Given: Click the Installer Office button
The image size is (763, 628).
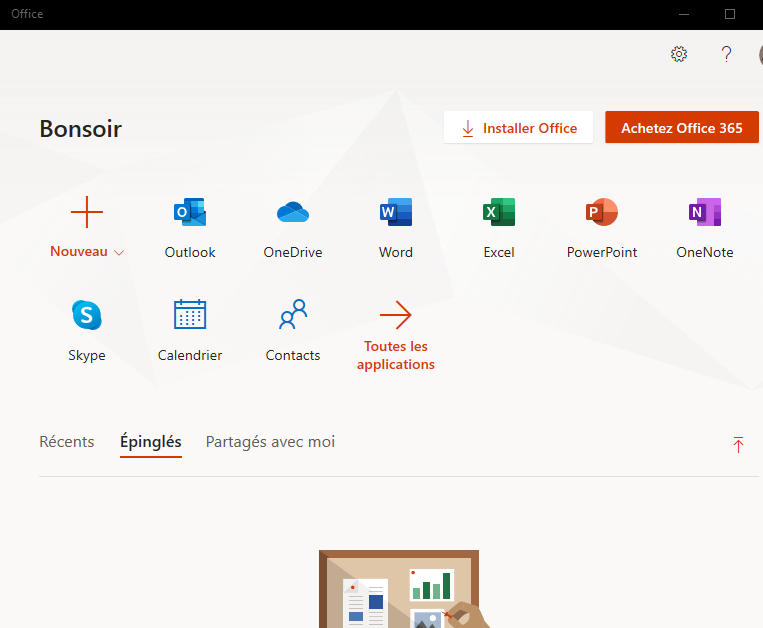Looking at the screenshot, I should point(518,127).
